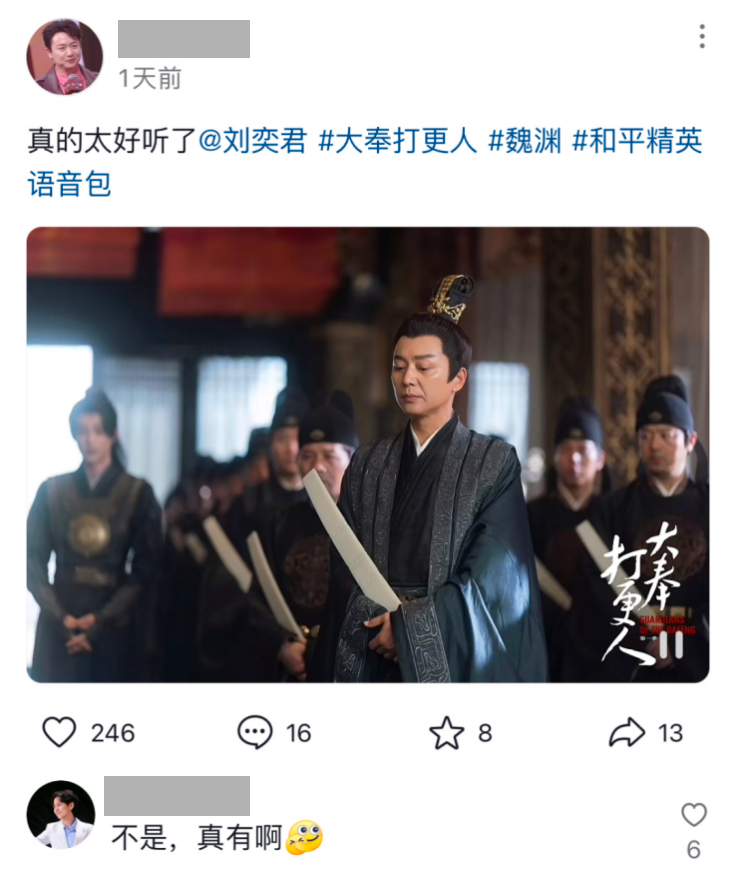Viewport: 748px width, 874px height.
Task: Open comments via speech bubble icon
Action: tap(255, 732)
